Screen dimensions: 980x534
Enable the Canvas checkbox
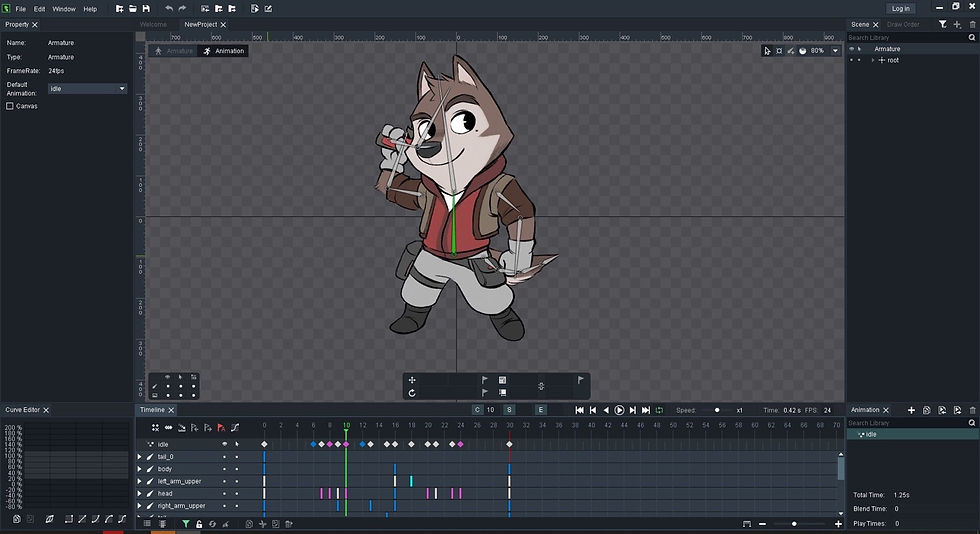(x=10, y=106)
